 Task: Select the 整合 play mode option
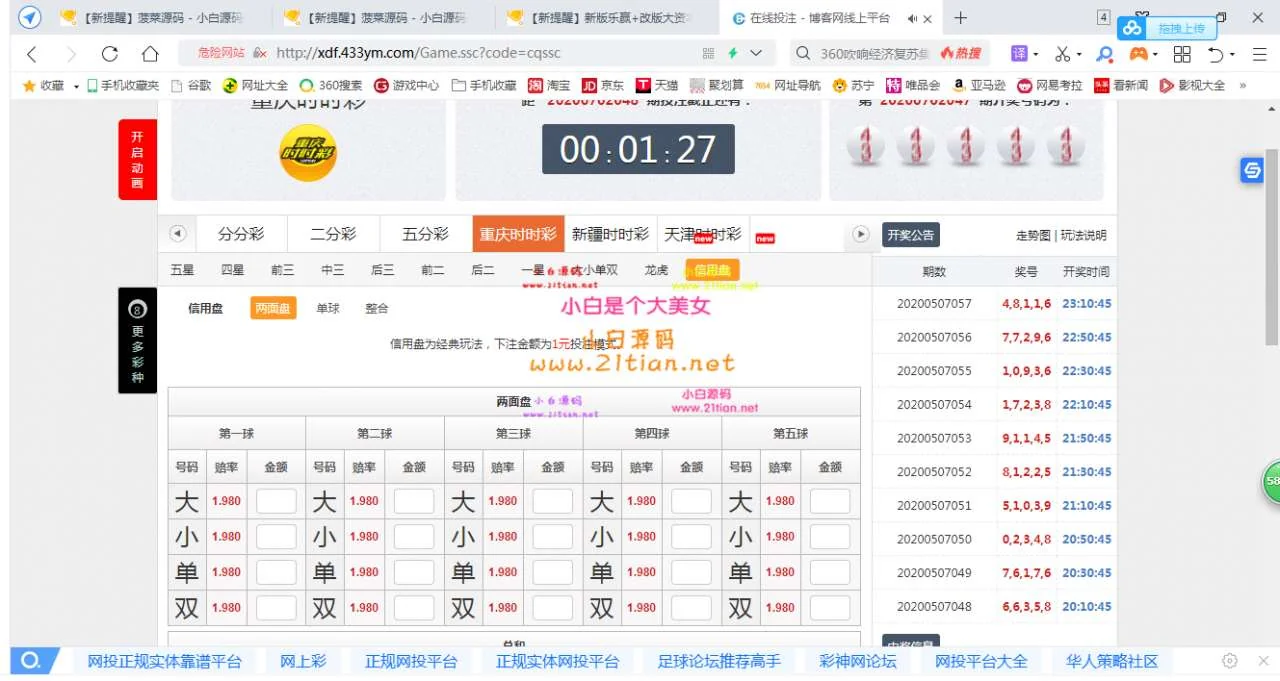tap(377, 309)
